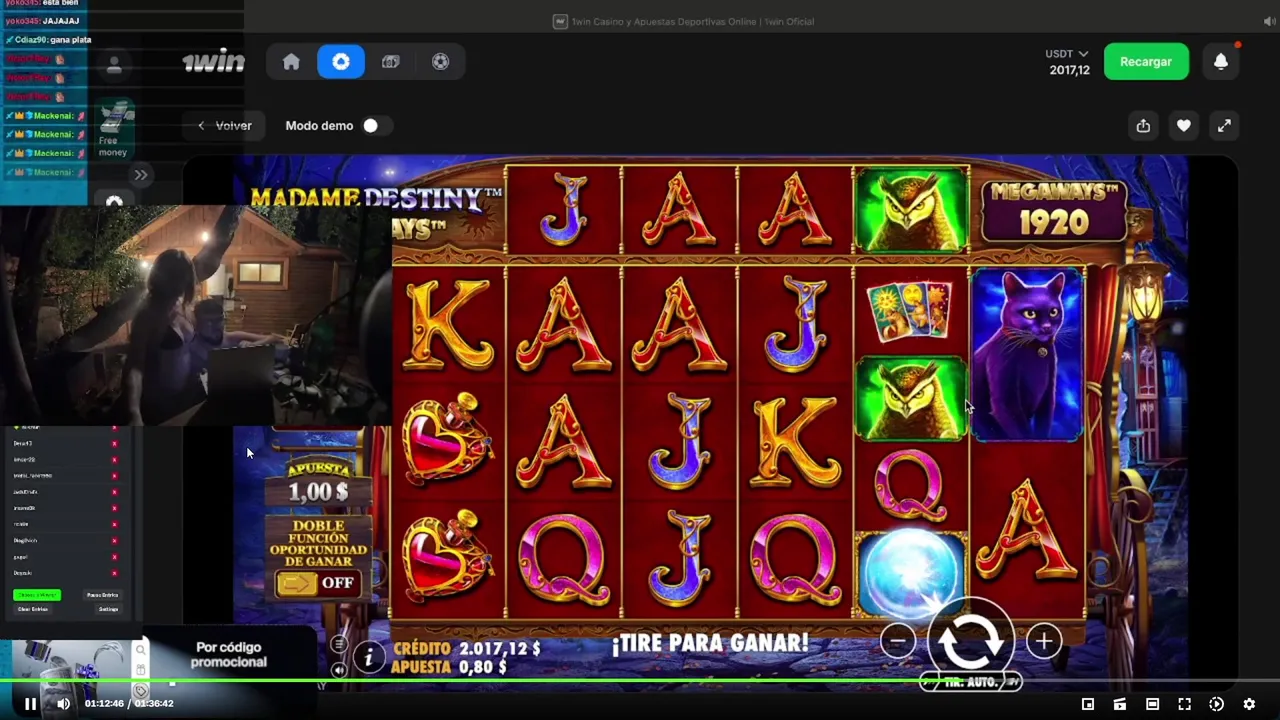This screenshot has width=1280, height=720.
Task: Open the miniplayer view
Action: (x=1088, y=704)
